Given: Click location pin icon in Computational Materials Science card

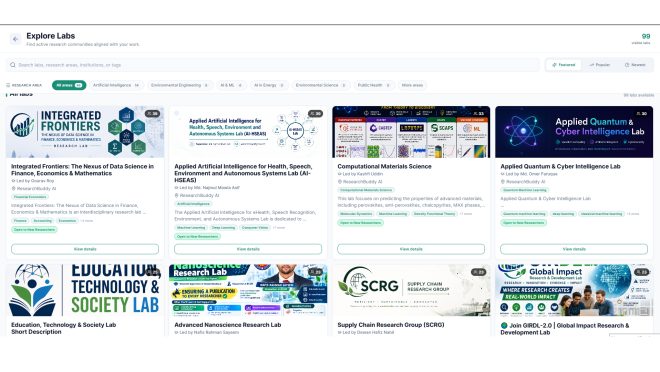Looking at the screenshot, I should (340, 182).
